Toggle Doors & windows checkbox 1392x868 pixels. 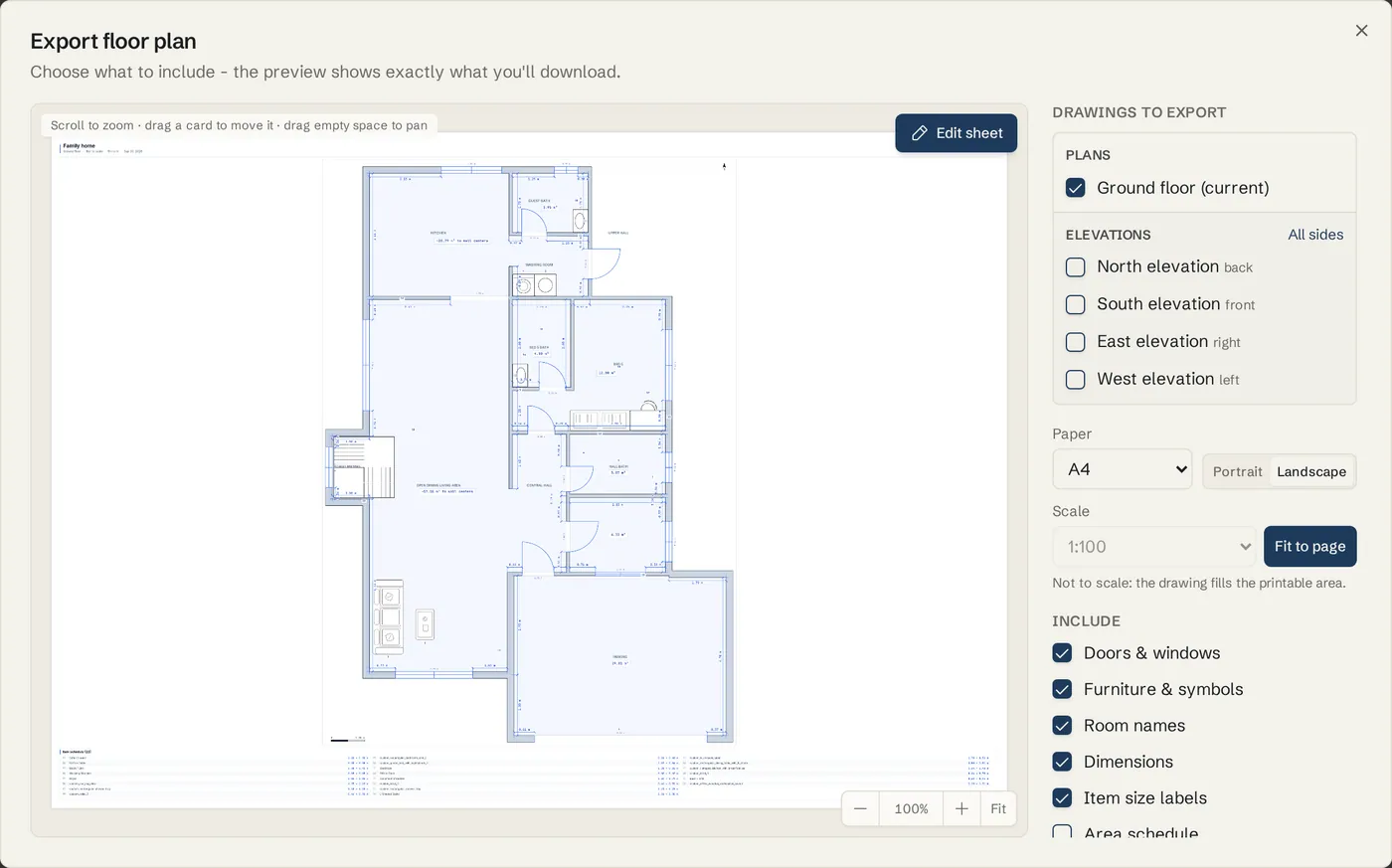[1062, 653]
